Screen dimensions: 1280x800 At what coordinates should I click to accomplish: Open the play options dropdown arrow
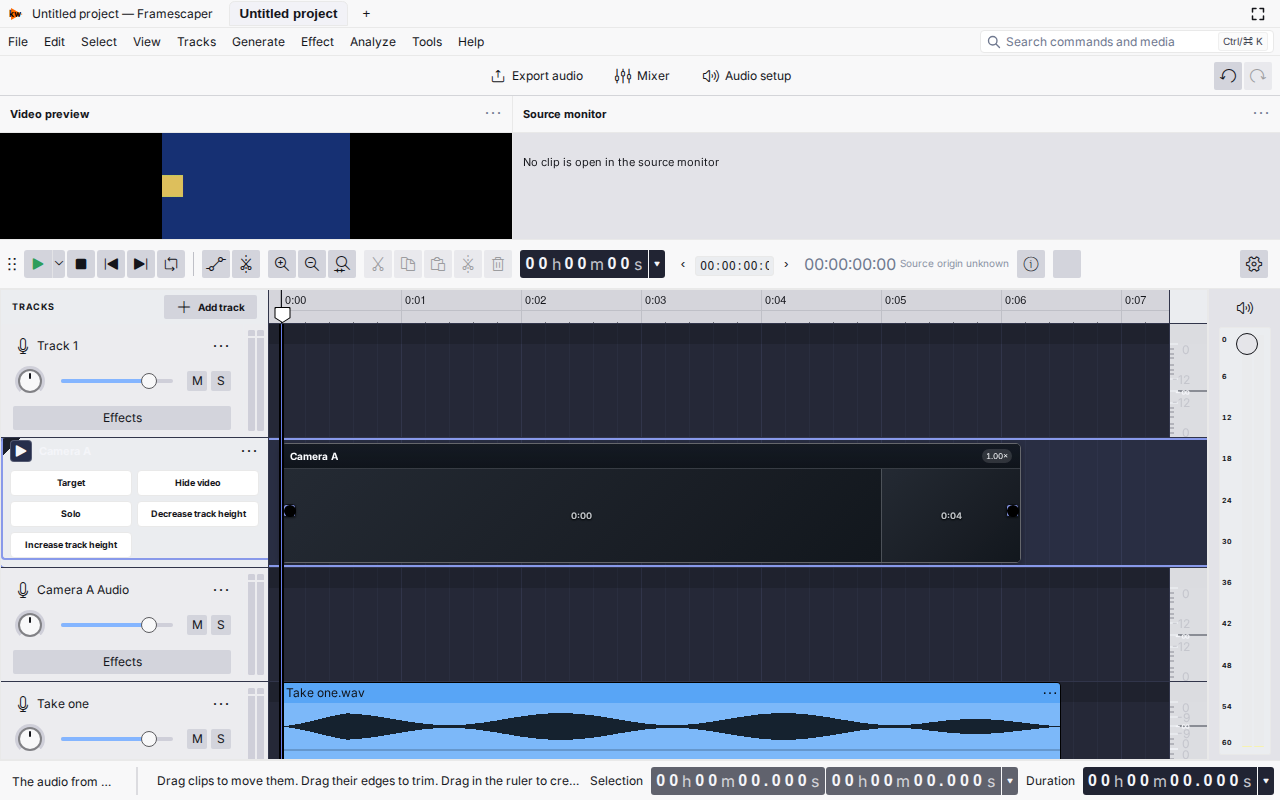click(x=58, y=264)
